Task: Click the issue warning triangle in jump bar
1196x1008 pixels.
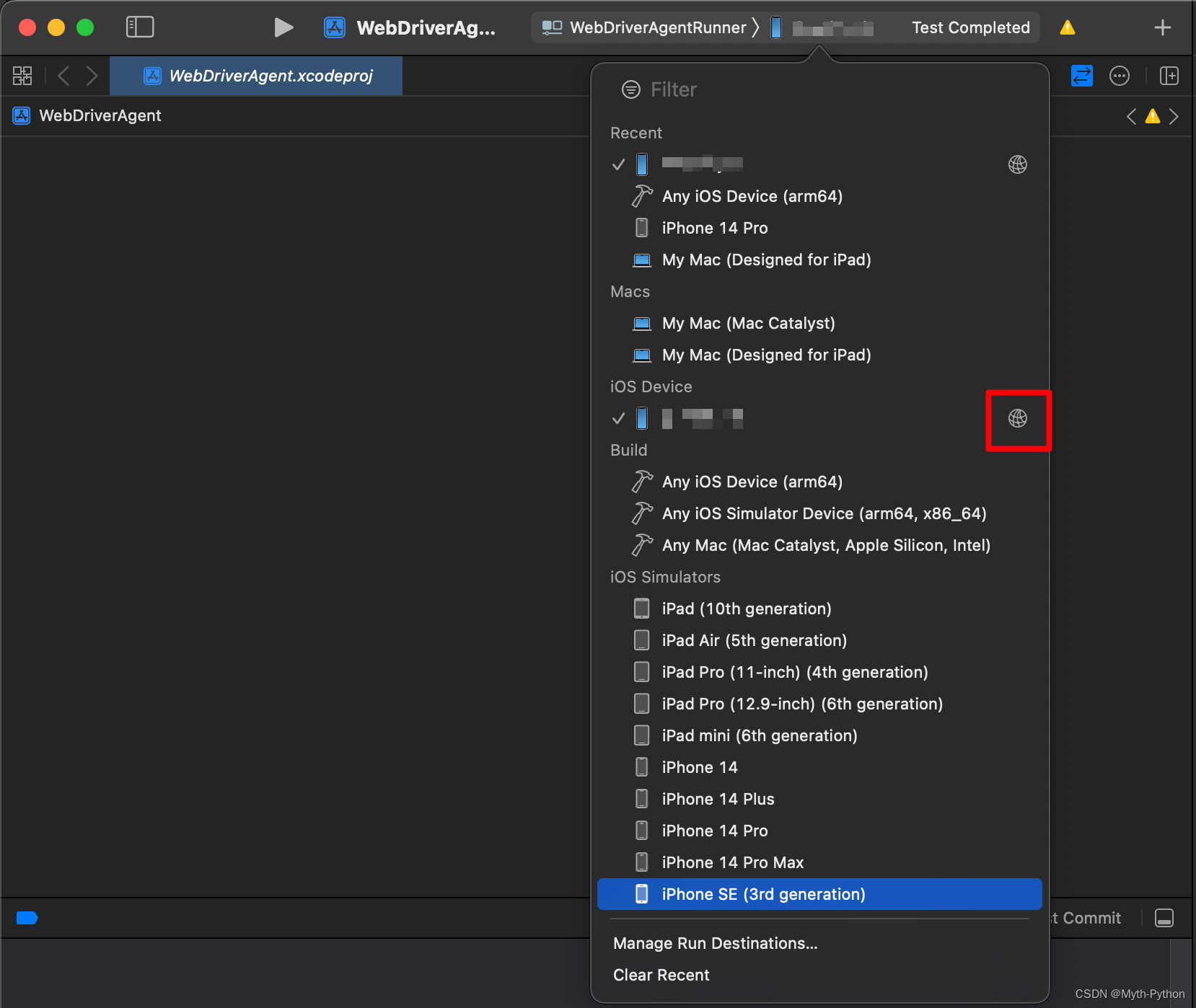Action: click(x=1153, y=116)
